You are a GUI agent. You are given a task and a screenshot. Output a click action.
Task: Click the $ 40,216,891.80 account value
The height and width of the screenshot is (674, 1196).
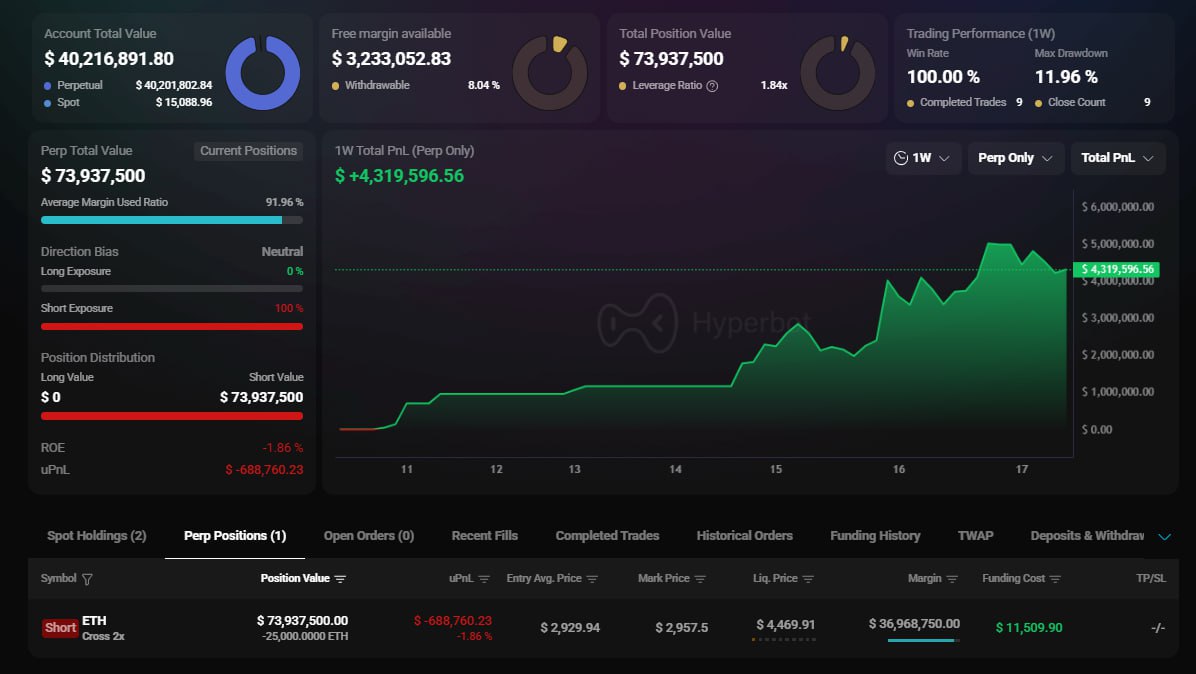[109, 59]
